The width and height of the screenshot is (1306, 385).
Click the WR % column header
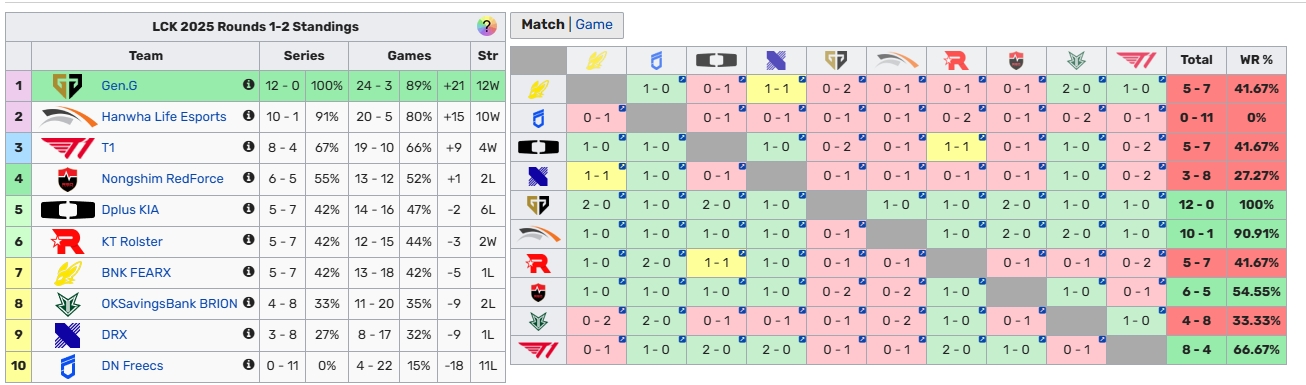[x=1255, y=60]
